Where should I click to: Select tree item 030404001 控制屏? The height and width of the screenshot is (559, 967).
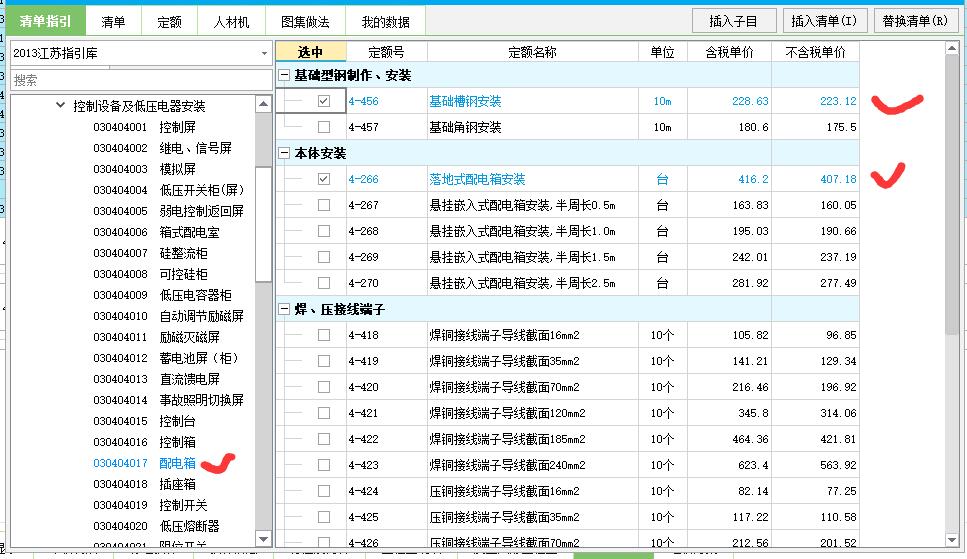click(144, 127)
